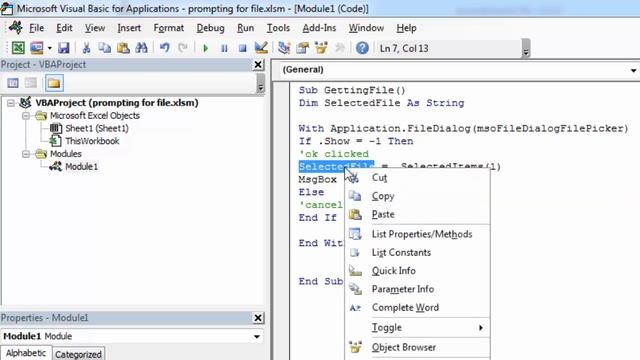
Task: Click the View Microsoft Excel toolbar icon
Action: click(x=18, y=48)
